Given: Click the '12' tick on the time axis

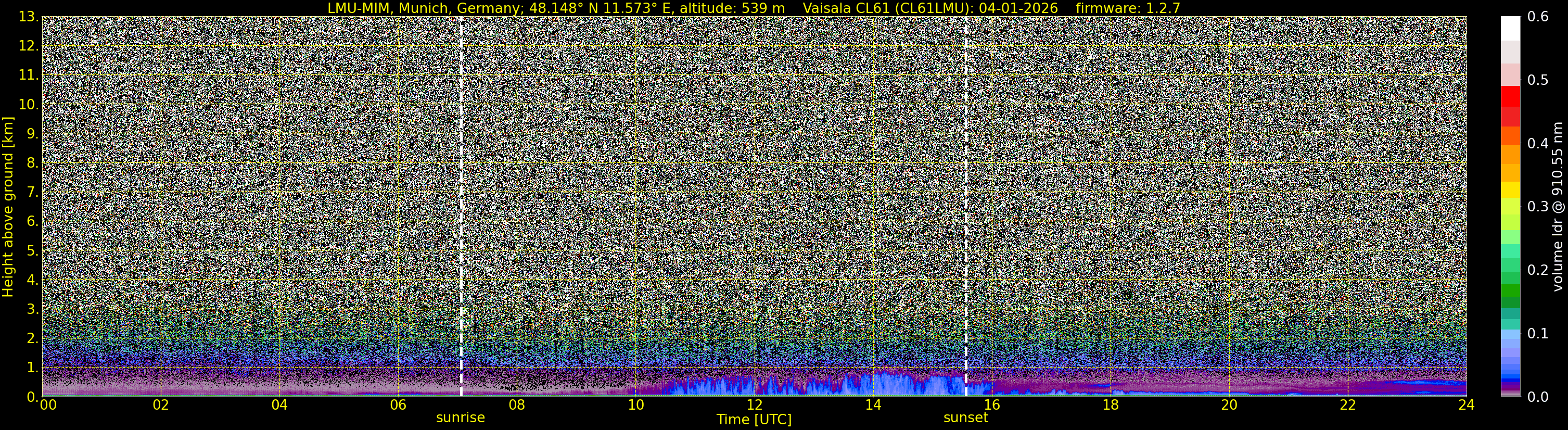Looking at the screenshot, I should pos(754,405).
